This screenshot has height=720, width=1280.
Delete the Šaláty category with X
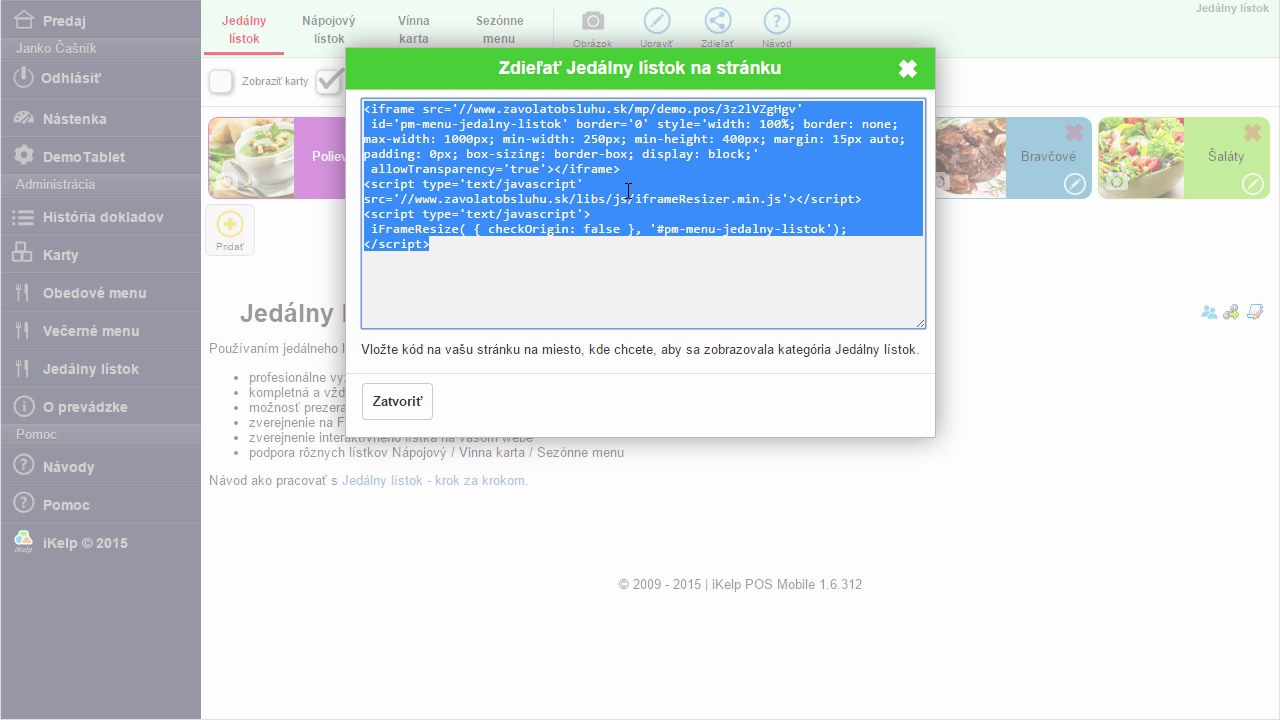tap(1252, 133)
